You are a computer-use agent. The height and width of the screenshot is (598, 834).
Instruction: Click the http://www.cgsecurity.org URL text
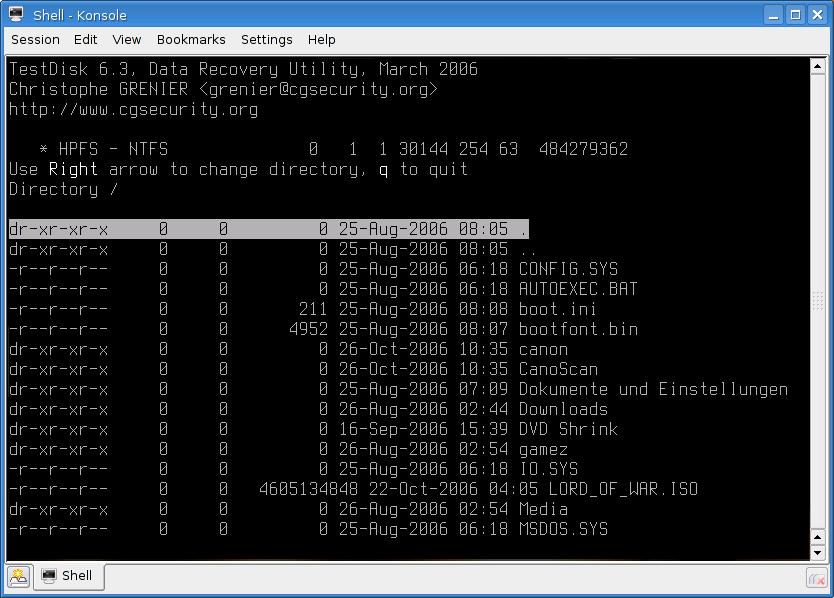(x=134, y=110)
